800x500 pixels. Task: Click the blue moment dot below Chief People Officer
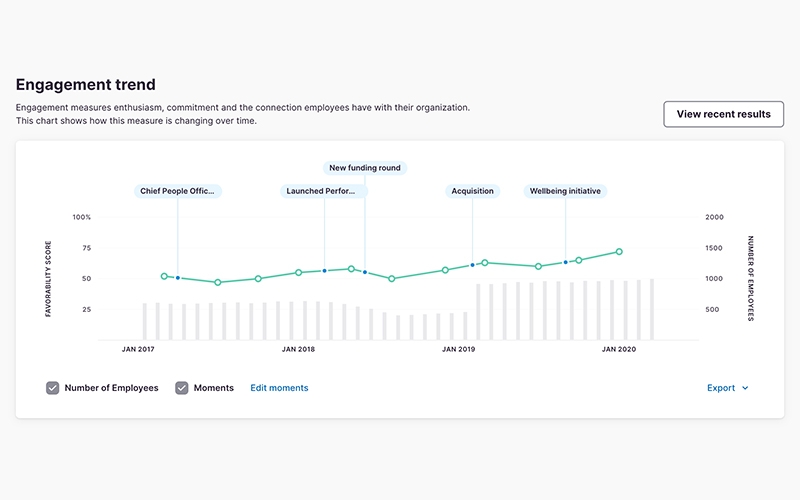point(178,278)
